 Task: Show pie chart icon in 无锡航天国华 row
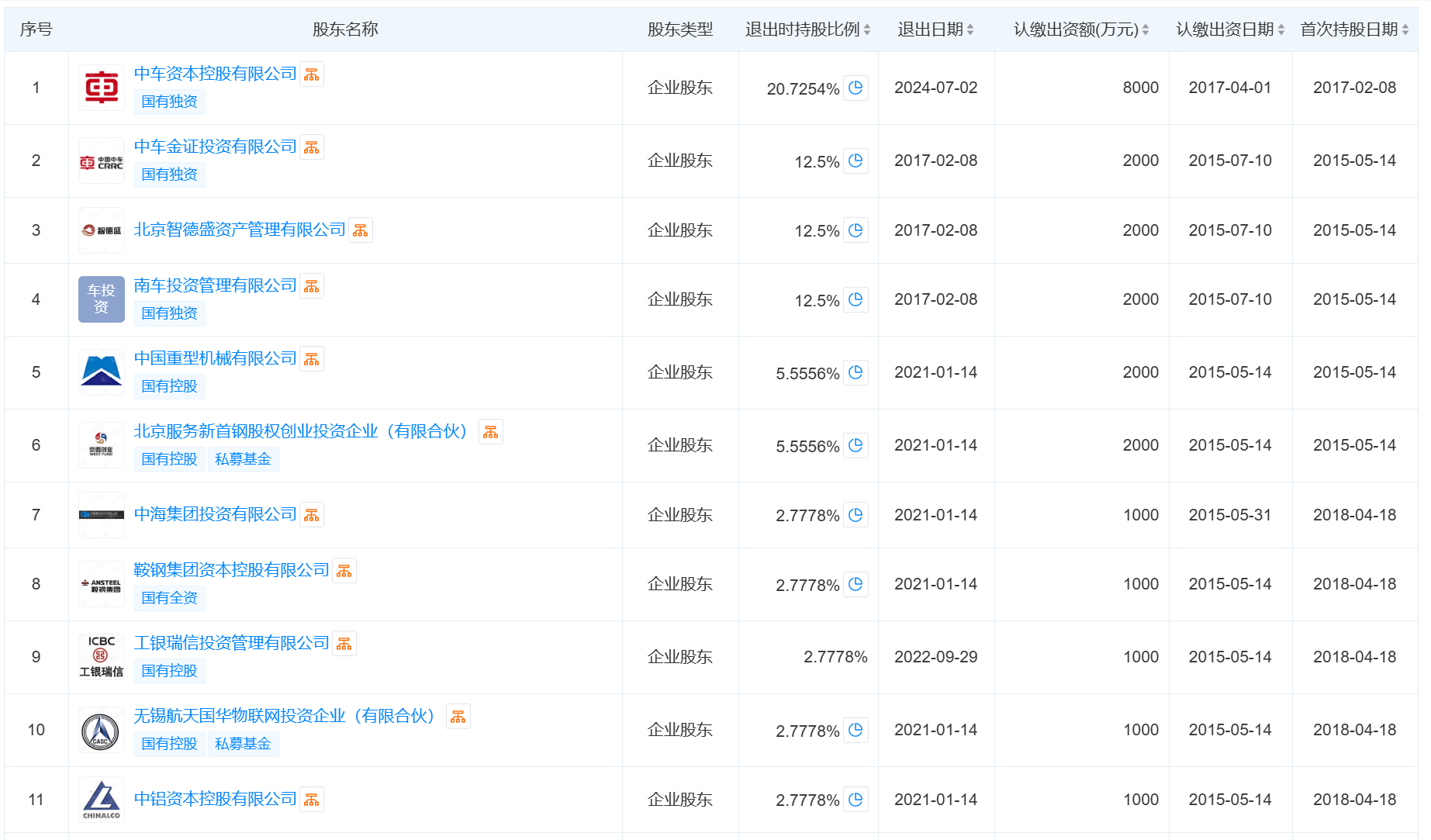(855, 730)
